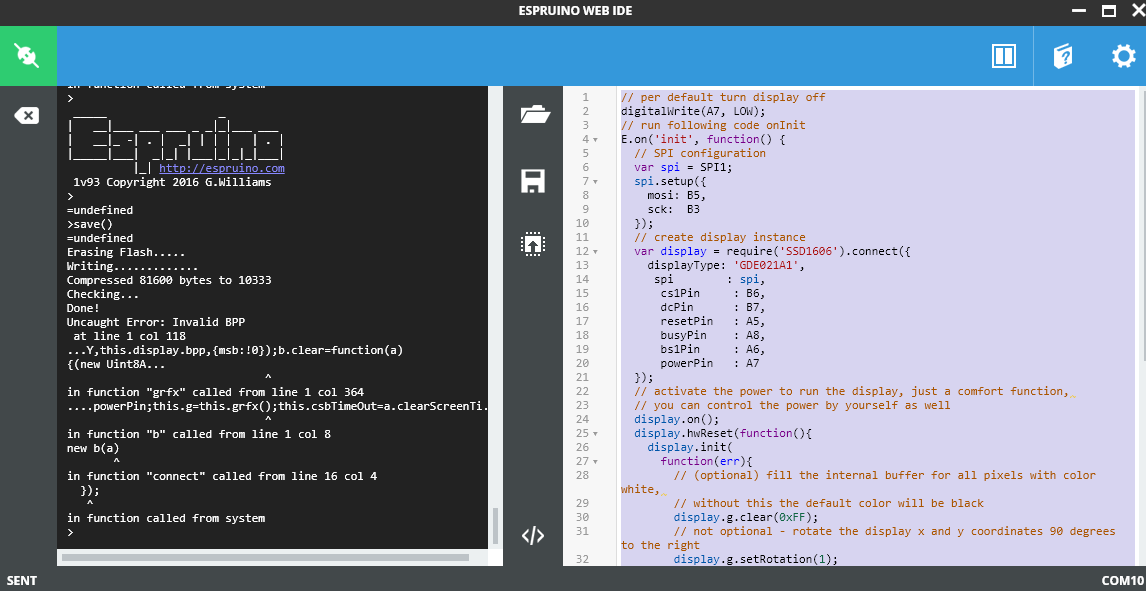Click the terminal horizontal scrollbar
1146x591 pixels.
pyautogui.click(x=265, y=557)
